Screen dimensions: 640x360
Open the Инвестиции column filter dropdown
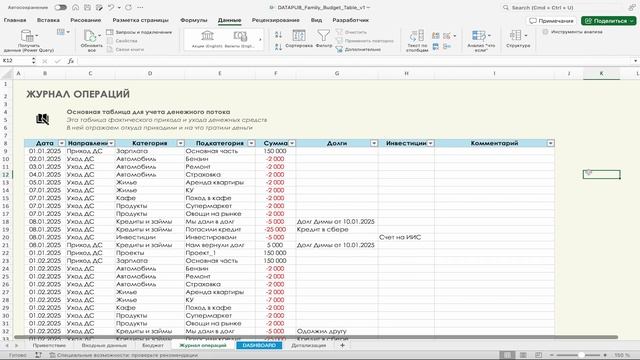click(431, 143)
